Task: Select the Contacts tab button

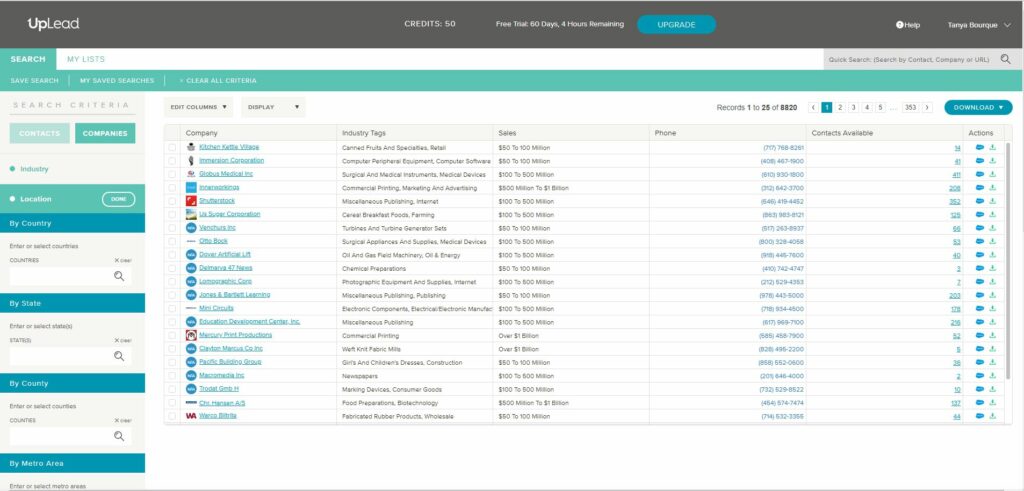Action: pyautogui.click(x=39, y=133)
